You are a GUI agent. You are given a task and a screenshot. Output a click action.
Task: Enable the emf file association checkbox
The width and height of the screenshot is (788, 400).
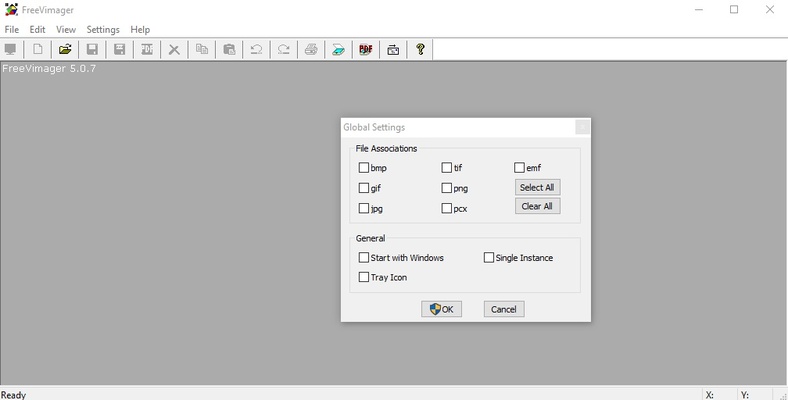click(520, 167)
